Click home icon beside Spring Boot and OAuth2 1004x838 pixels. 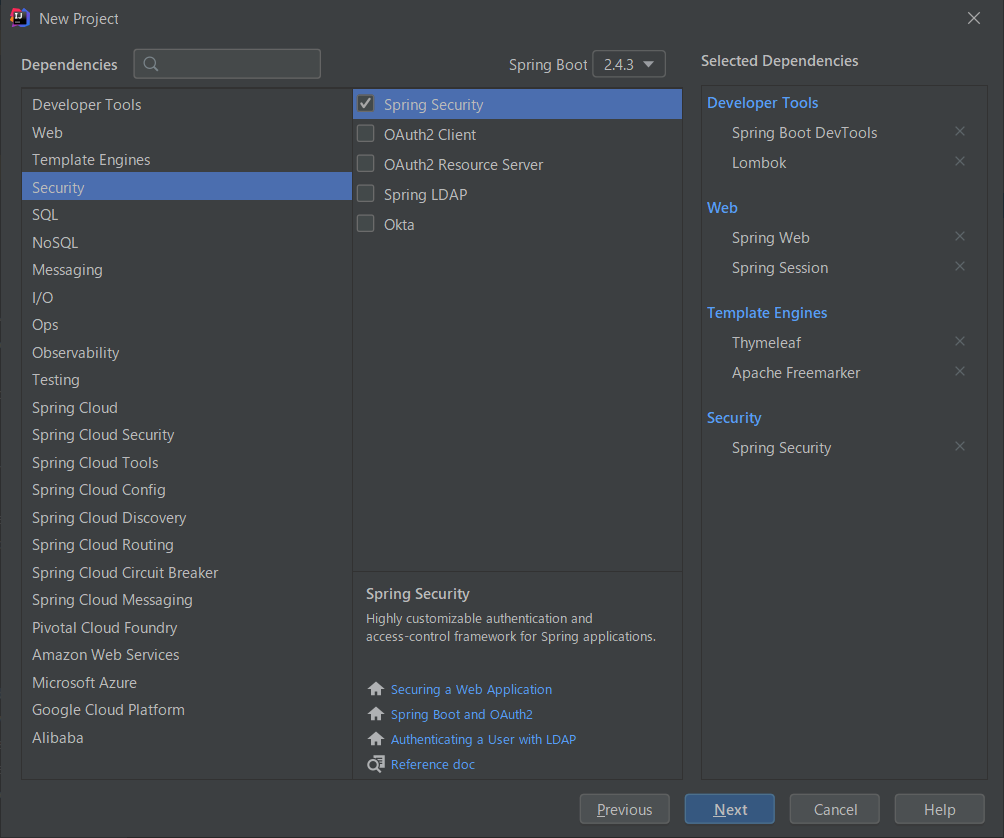tap(376, 714)
